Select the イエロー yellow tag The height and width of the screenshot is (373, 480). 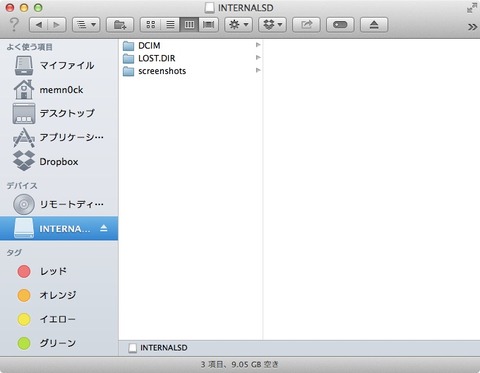point(59,319)
